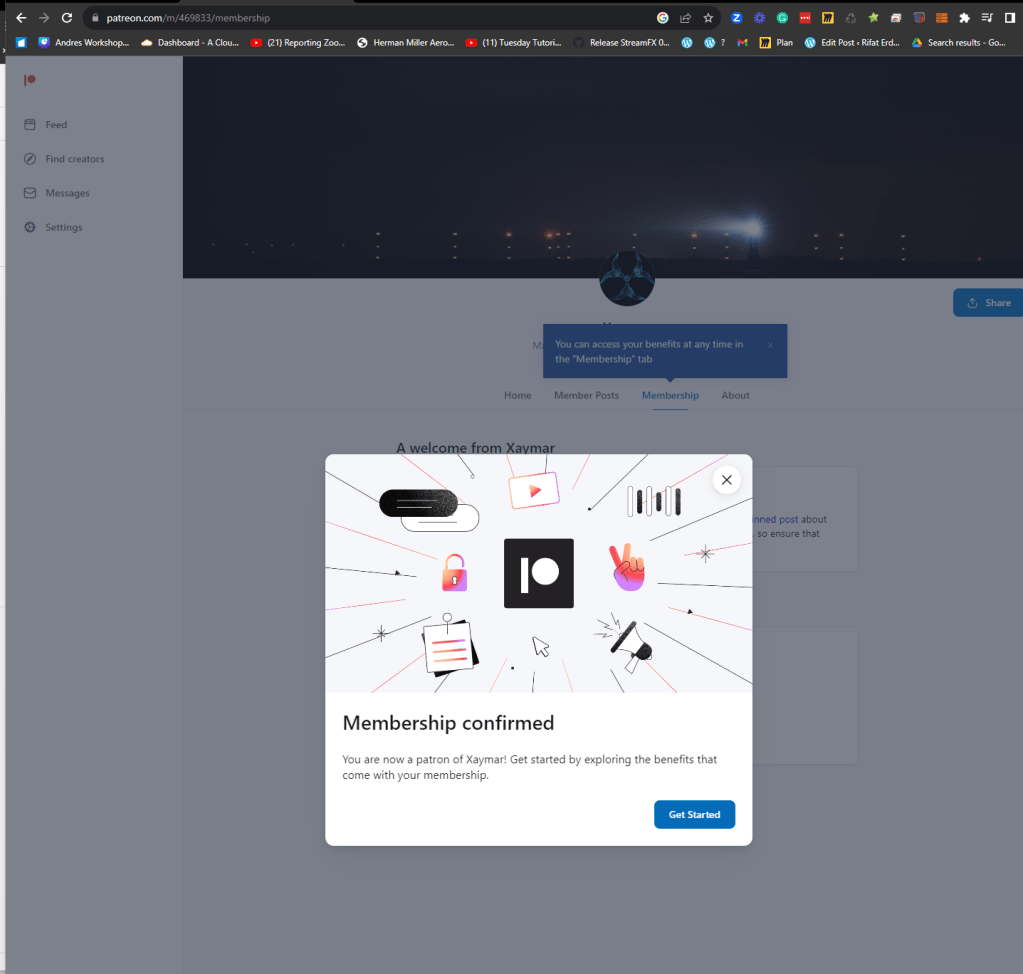Open the Search results Google Drive bookmark
The image size is (1023, 974).
(958, 42)
